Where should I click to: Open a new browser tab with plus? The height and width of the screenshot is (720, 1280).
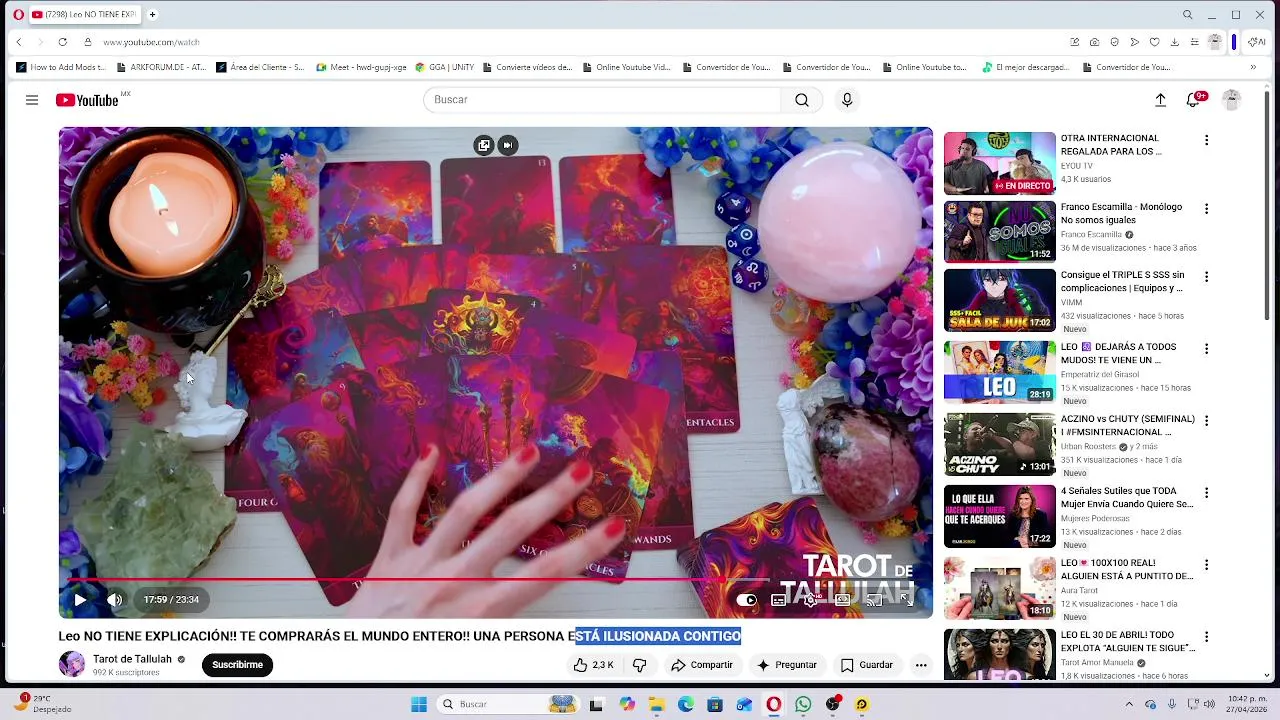point(153,15)
